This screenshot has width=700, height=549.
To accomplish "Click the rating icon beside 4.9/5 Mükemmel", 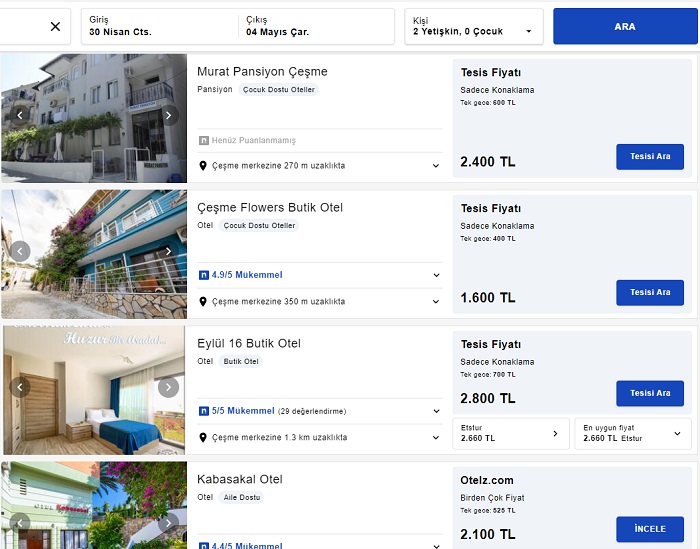I will 204,275.
